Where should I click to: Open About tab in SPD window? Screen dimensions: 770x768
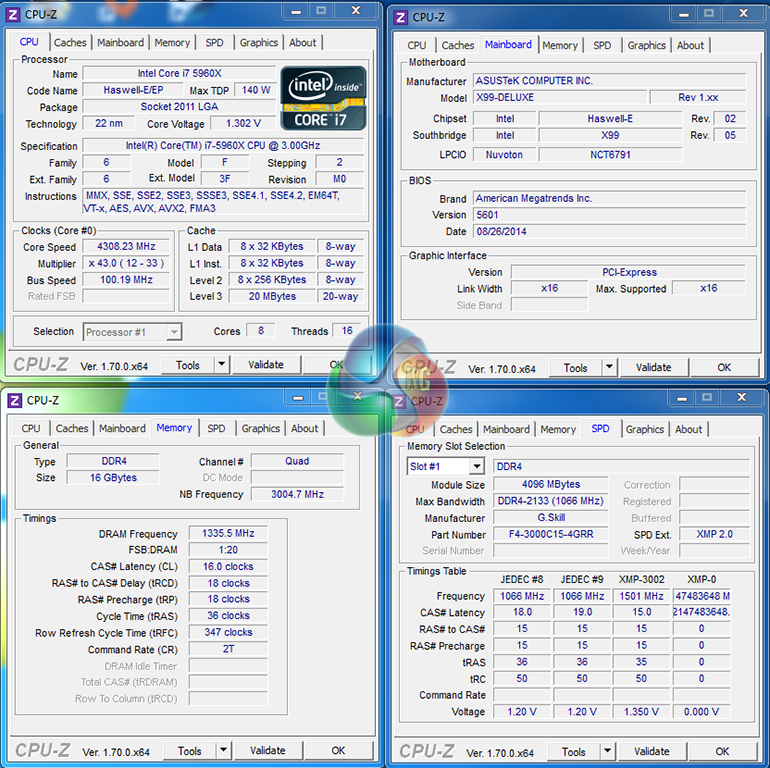coord(688,429)
